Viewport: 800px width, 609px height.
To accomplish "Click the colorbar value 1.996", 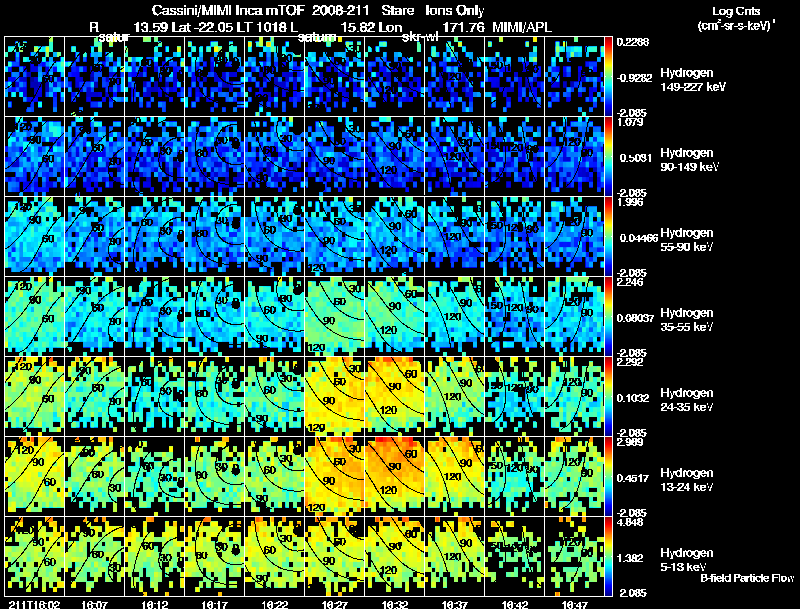I will tap(630, 202).
